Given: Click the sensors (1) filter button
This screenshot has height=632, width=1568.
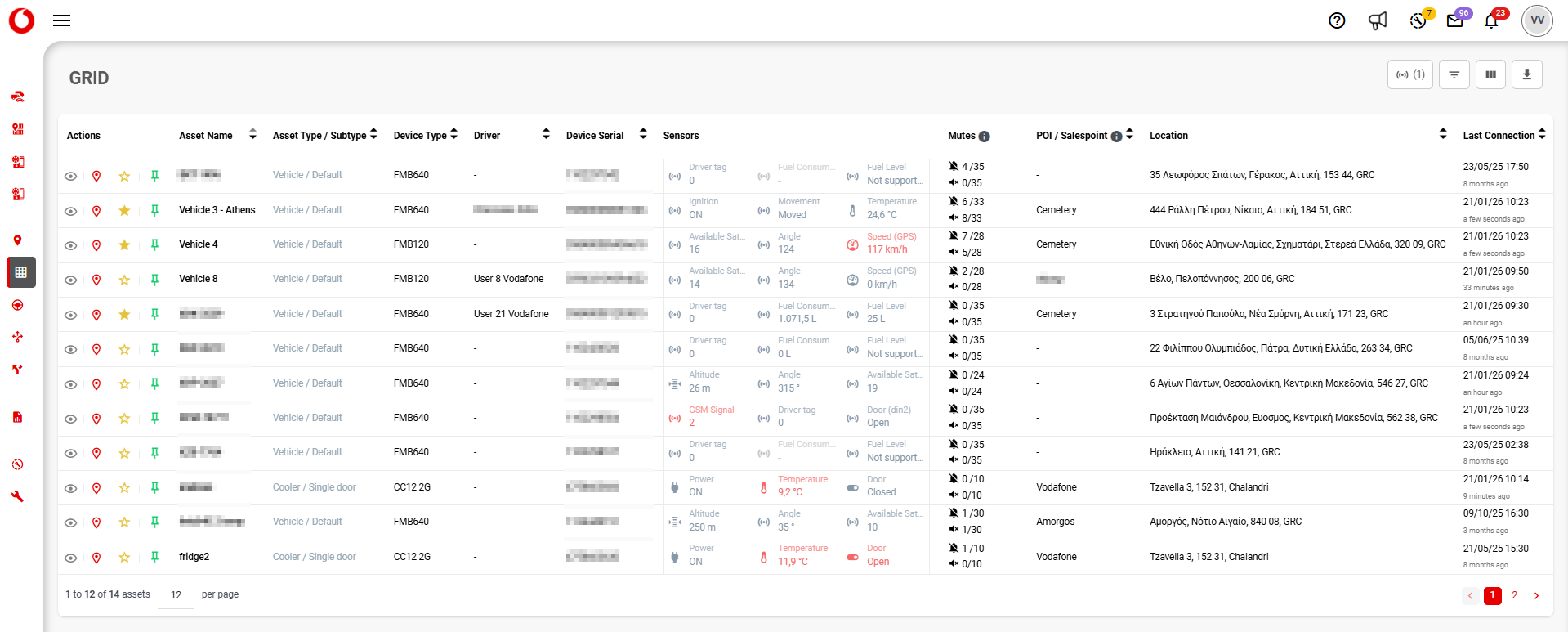Looking at the screenshot, I should coord(1409,74).
